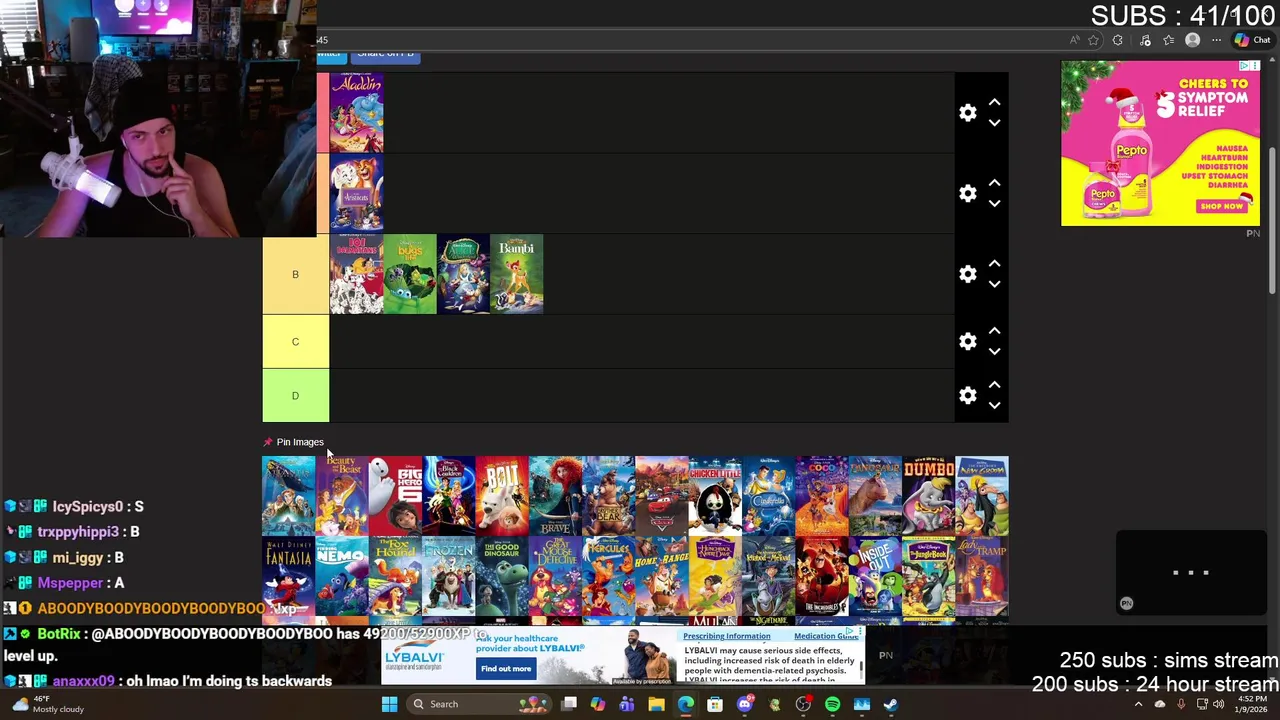Expand the system tray hidden icons chevron
The height and width of the screenshot is (720, 1280).
click(x=1138, y=704)
